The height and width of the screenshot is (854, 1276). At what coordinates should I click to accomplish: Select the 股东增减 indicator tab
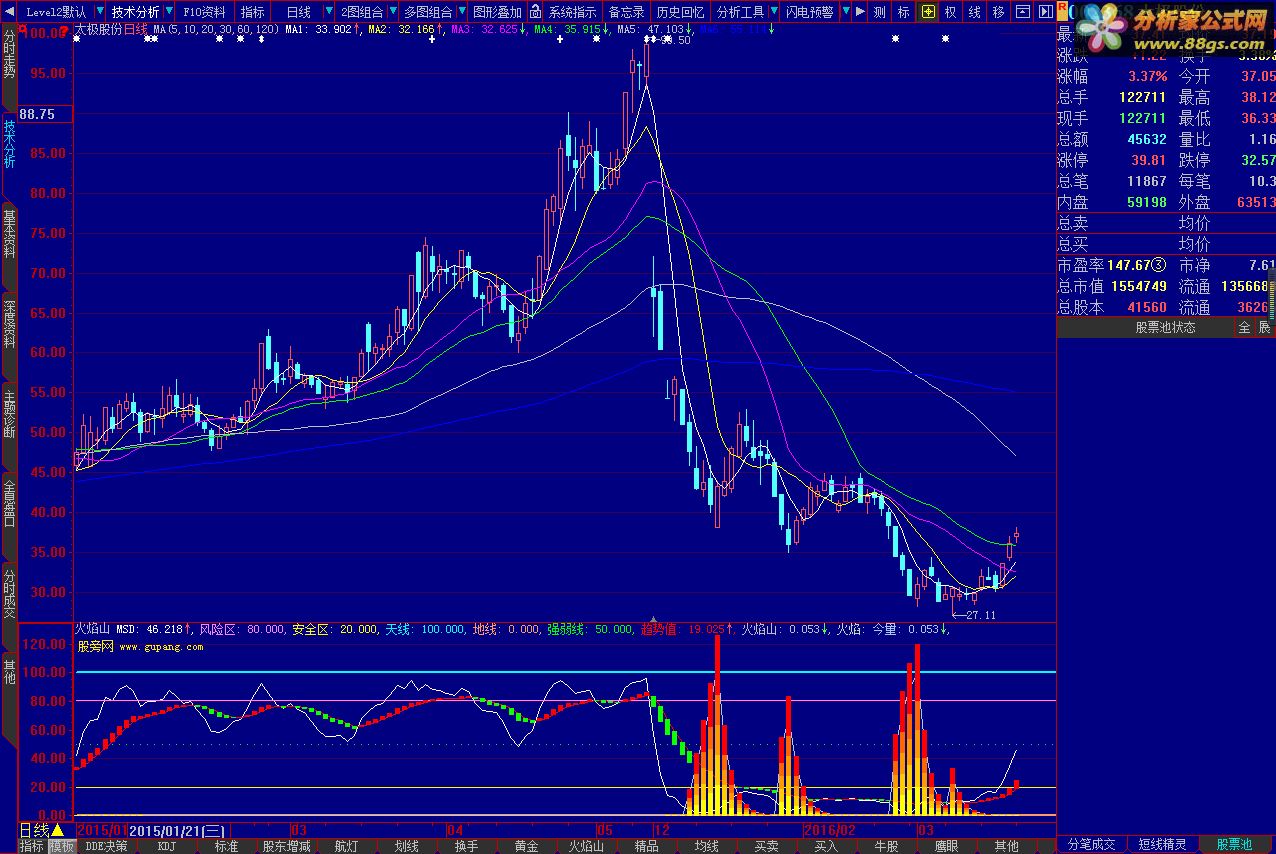[286, 845]
